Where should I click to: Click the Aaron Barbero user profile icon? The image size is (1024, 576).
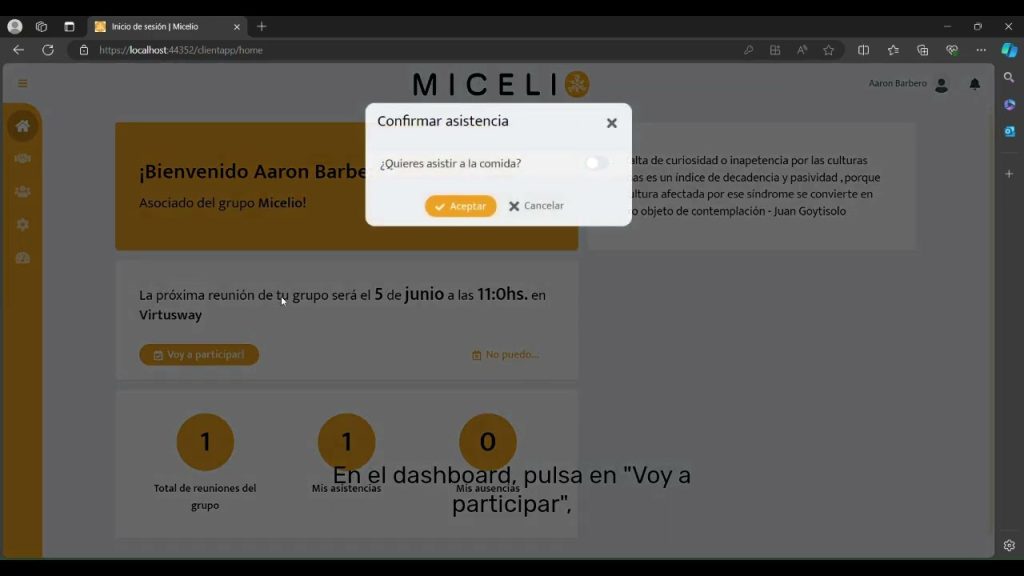[941, 85]
